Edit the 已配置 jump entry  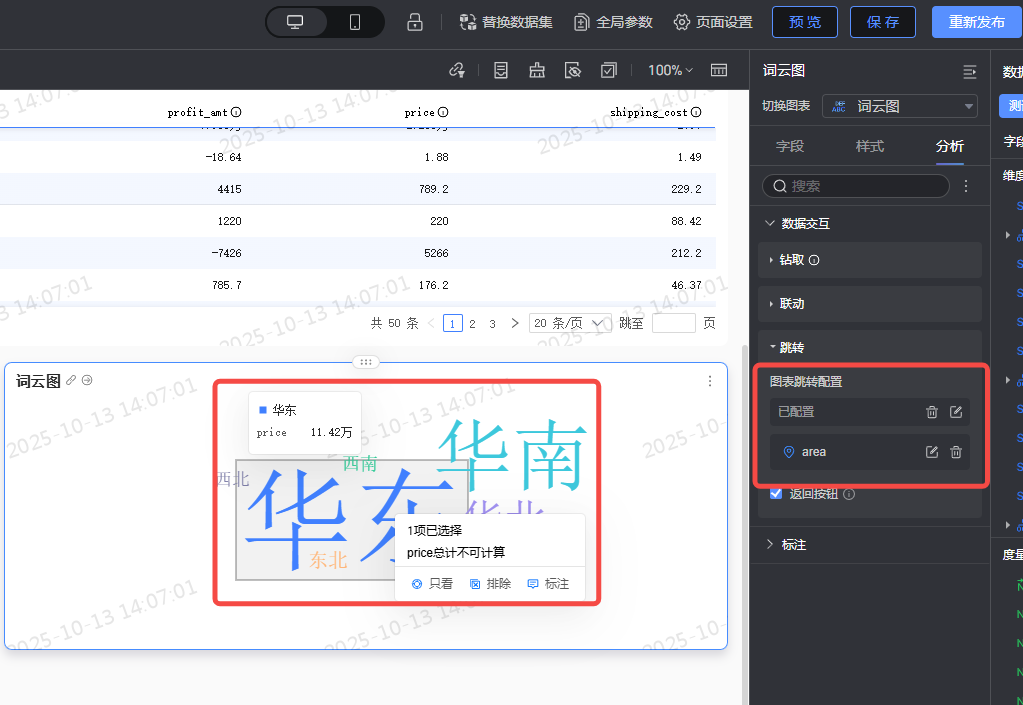tap(955, 412)
